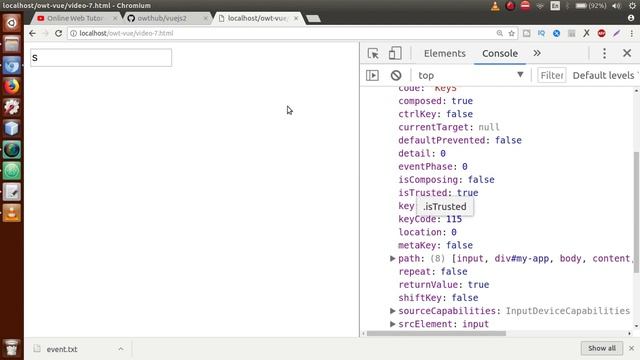Click the localhost address bar

[x=282, y=33]
